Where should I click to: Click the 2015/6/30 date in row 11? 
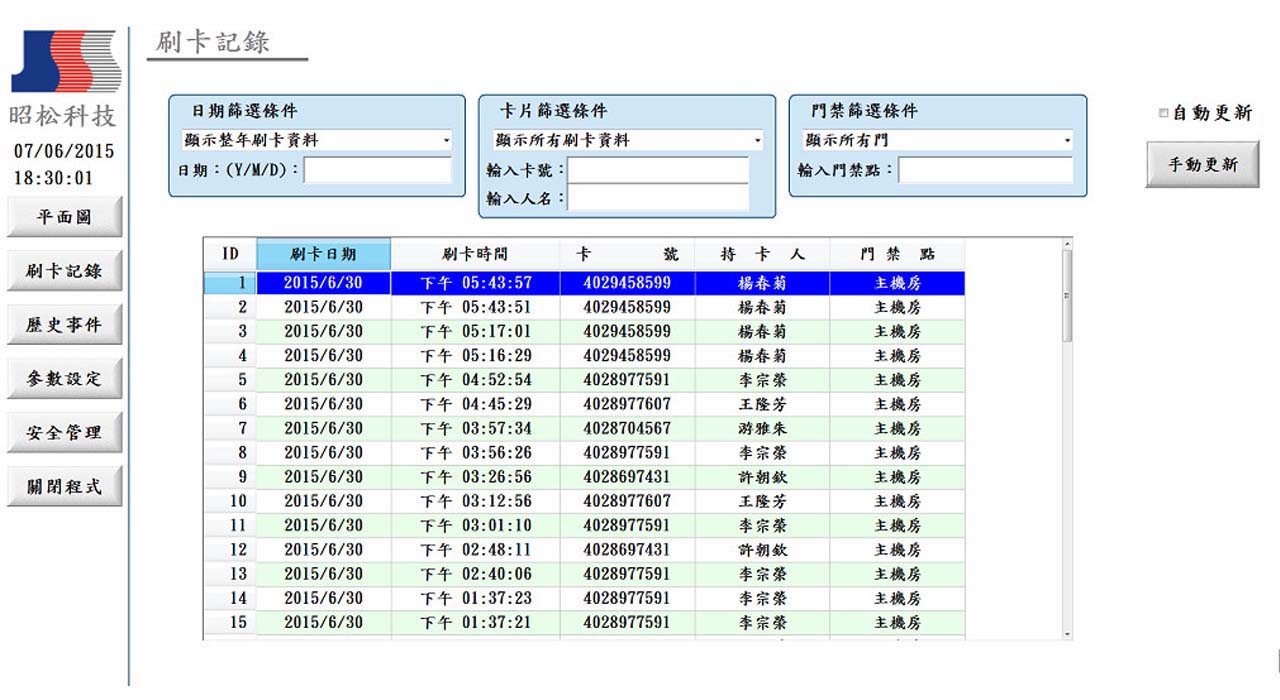point(324,525)
